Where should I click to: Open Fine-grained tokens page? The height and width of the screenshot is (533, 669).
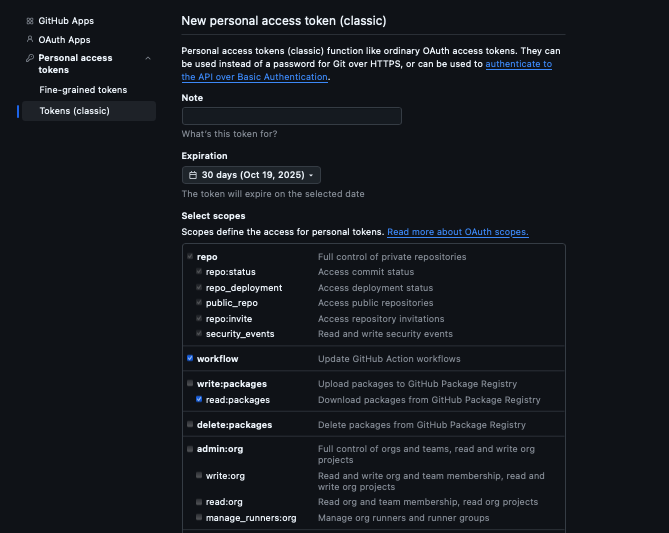point(83,90)
